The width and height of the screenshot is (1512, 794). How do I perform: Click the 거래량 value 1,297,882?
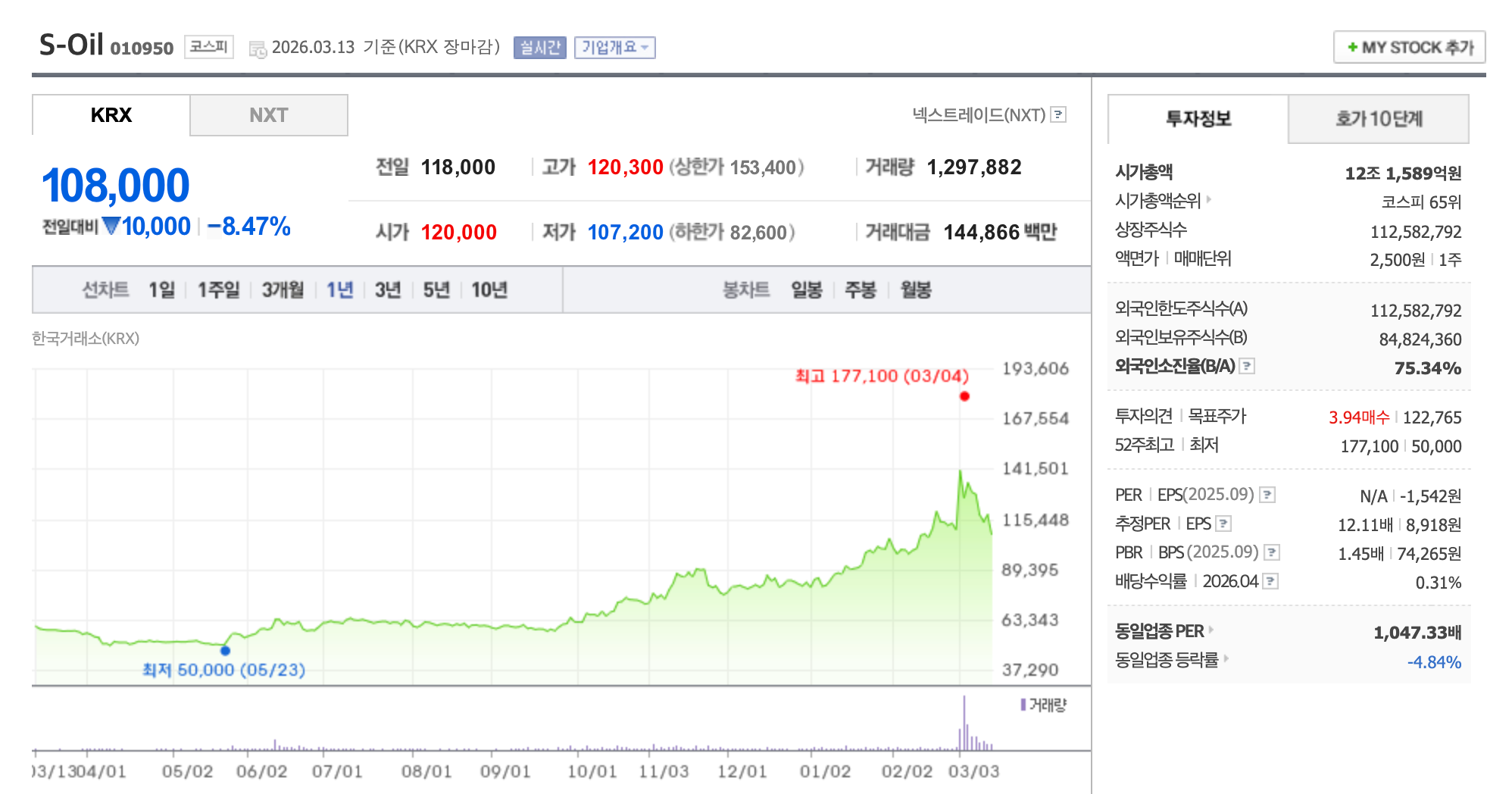[x=974, y=167]
